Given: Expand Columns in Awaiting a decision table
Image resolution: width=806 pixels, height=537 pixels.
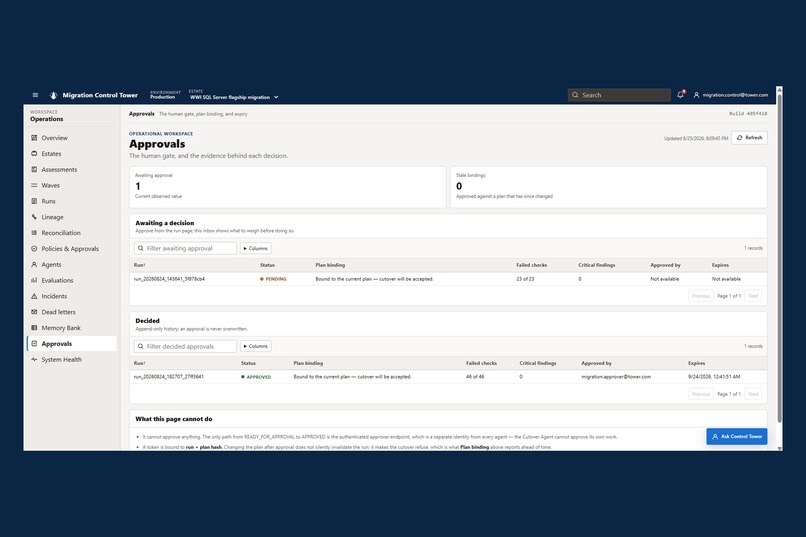Looking at the screenshot, I should 255,248.
